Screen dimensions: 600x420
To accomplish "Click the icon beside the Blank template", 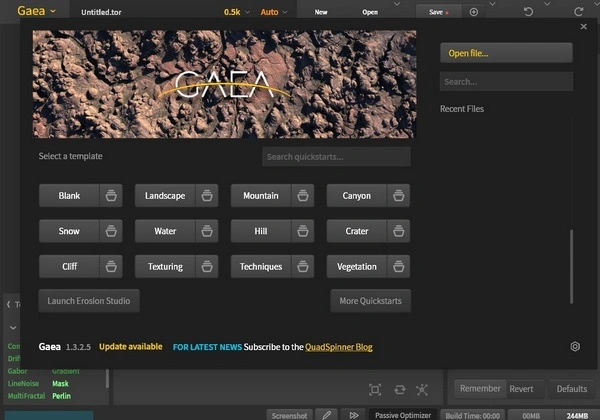I will point(112,196).
